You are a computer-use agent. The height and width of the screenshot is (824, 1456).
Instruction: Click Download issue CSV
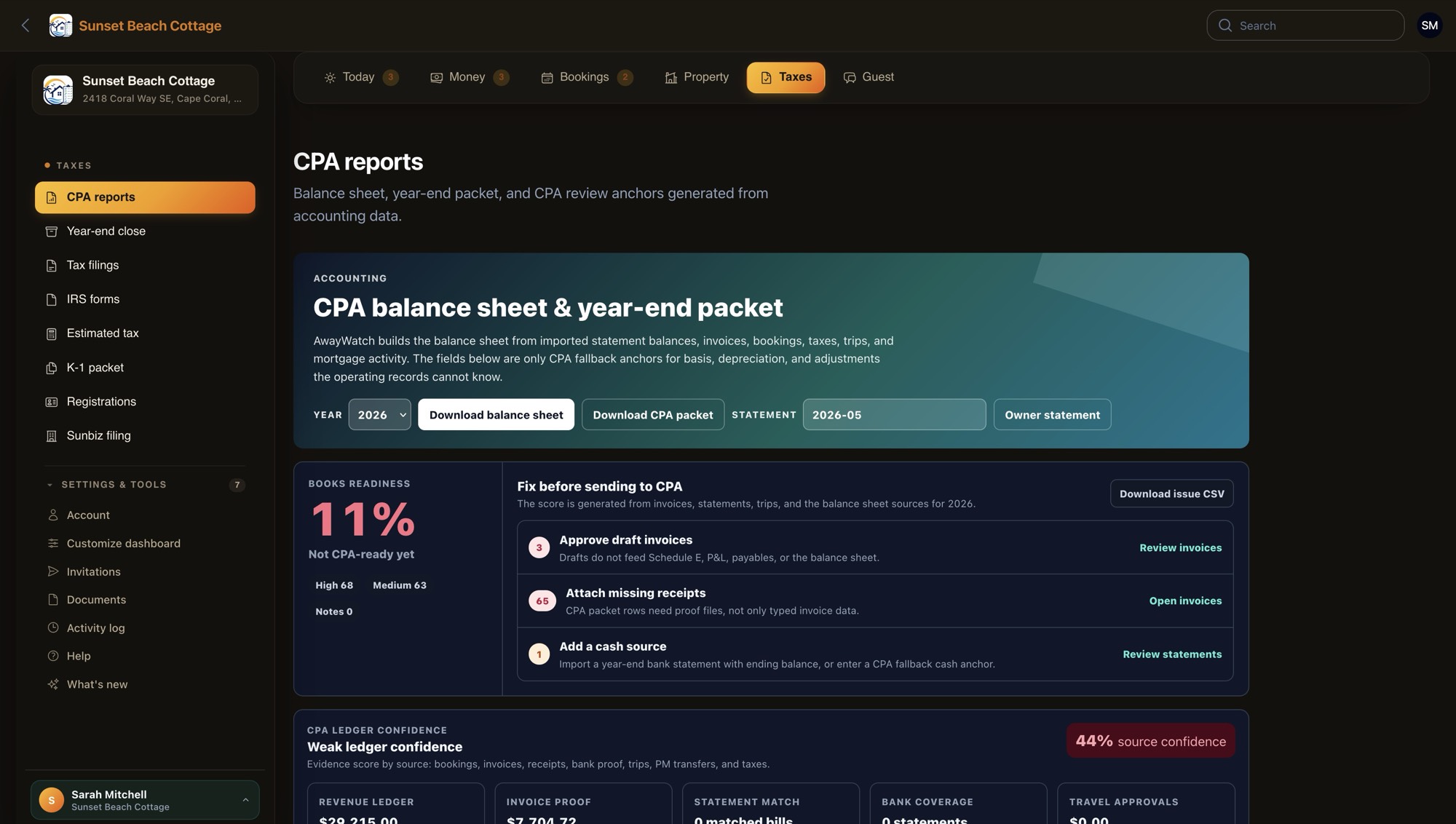[x=1171, y=494]
